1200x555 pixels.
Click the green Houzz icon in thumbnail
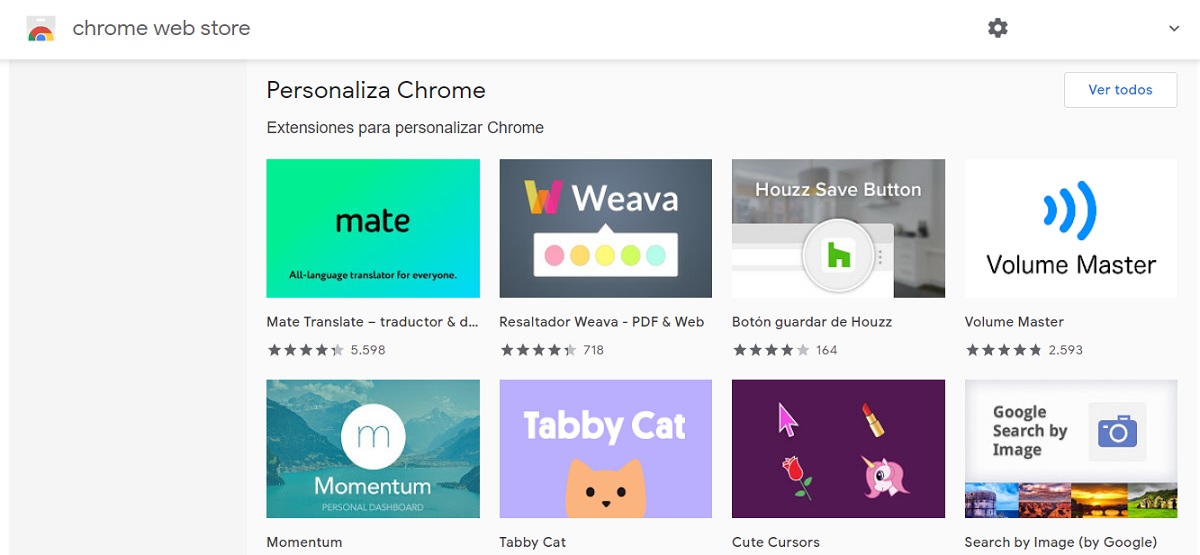tap(837, 257)
